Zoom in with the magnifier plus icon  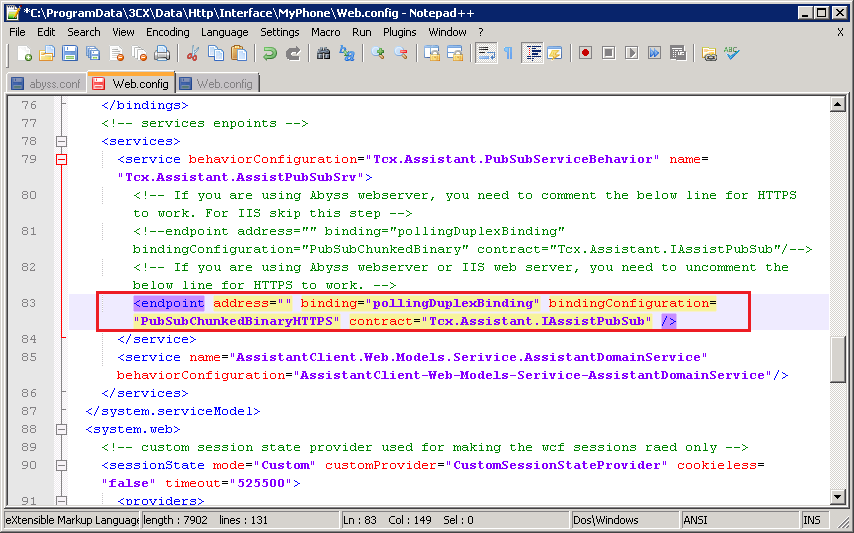click(377, 53)
